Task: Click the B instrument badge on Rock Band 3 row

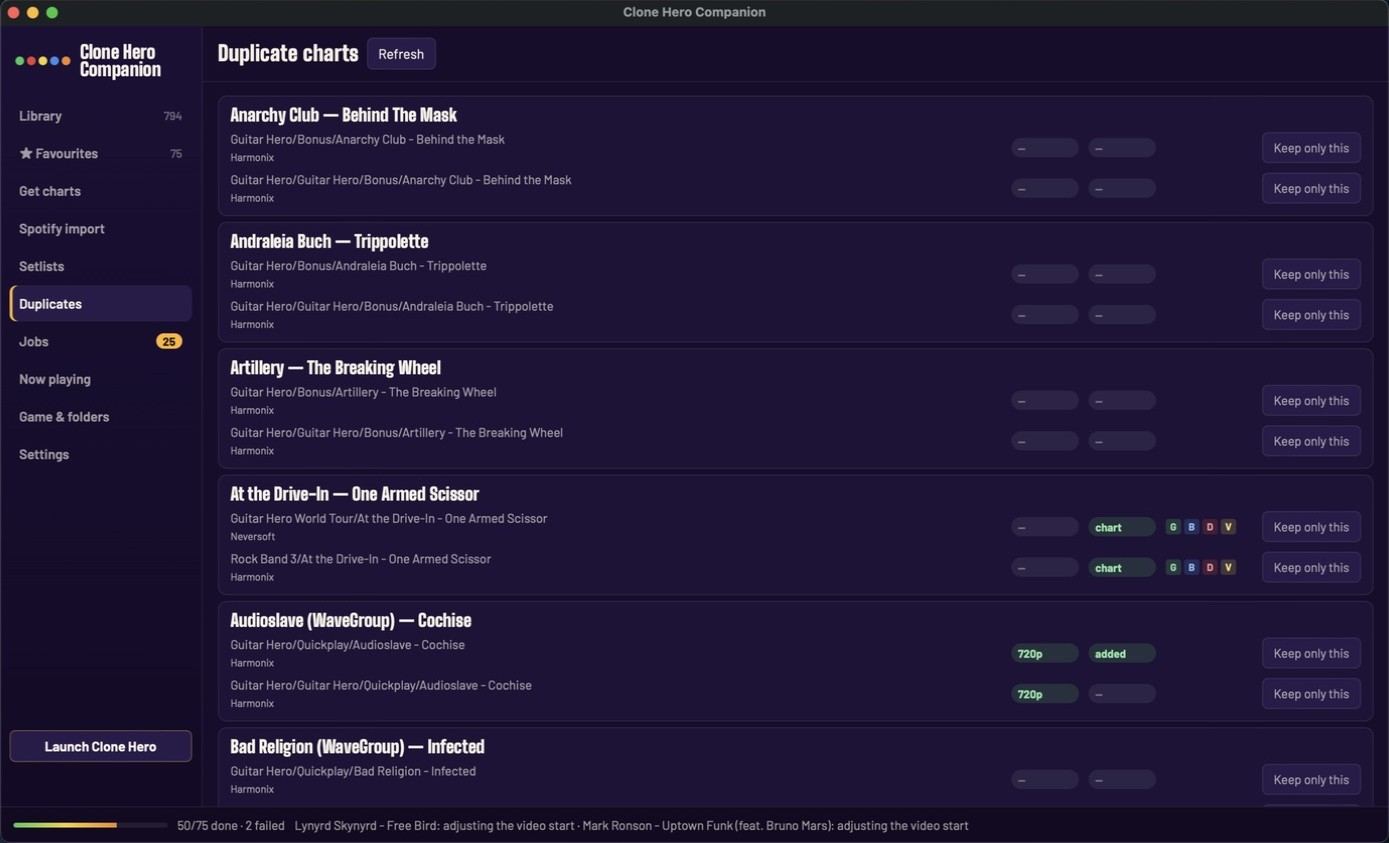Action: point(1191,567)
